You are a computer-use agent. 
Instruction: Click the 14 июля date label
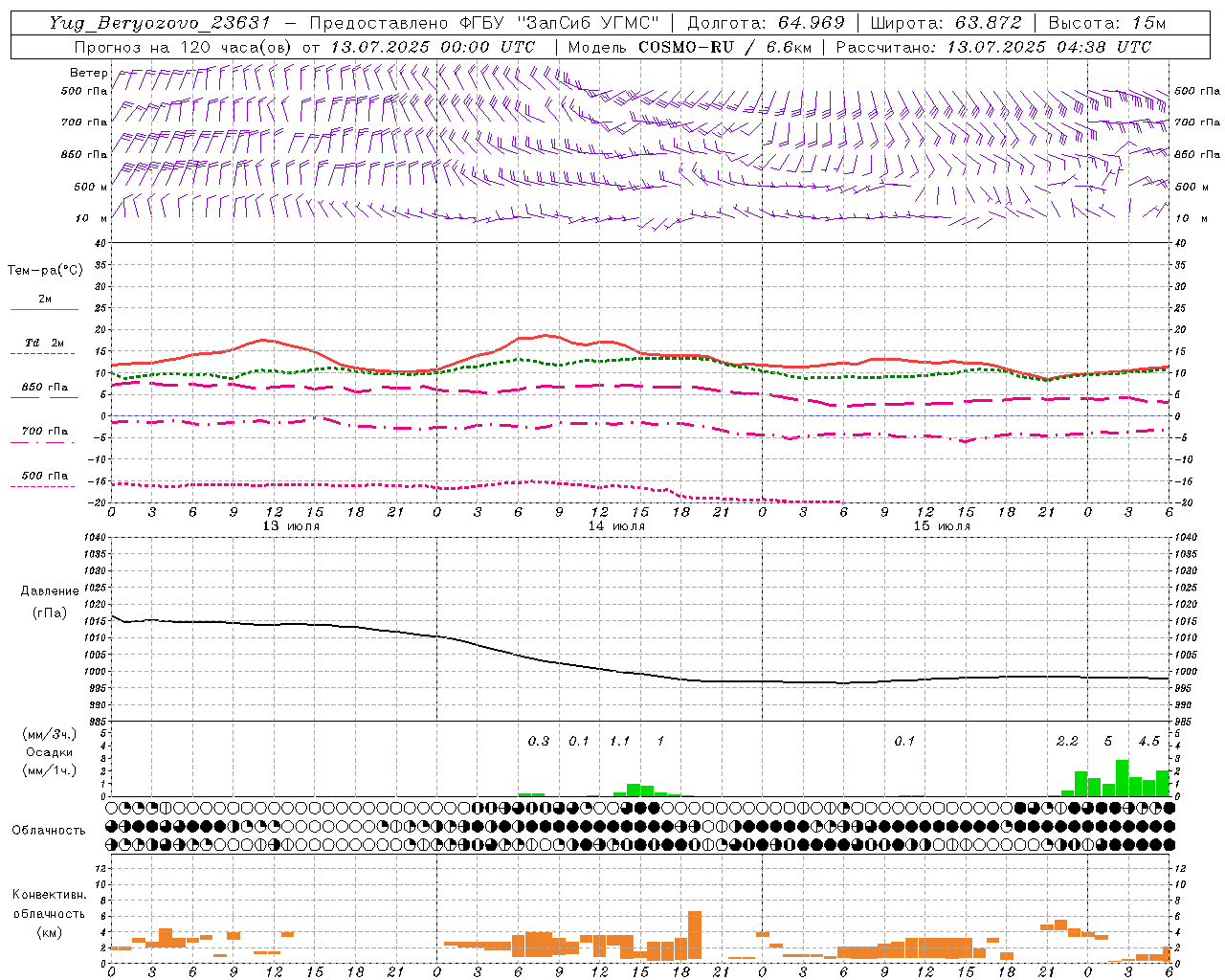point(616,526)
